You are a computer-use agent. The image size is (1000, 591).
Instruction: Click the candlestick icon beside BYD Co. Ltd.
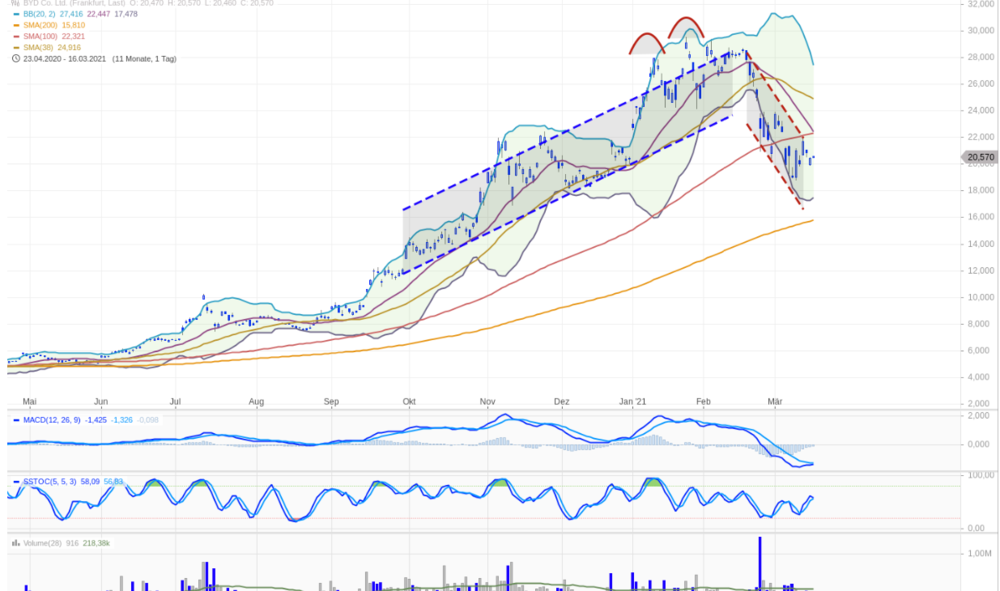(x=15, y=3)
